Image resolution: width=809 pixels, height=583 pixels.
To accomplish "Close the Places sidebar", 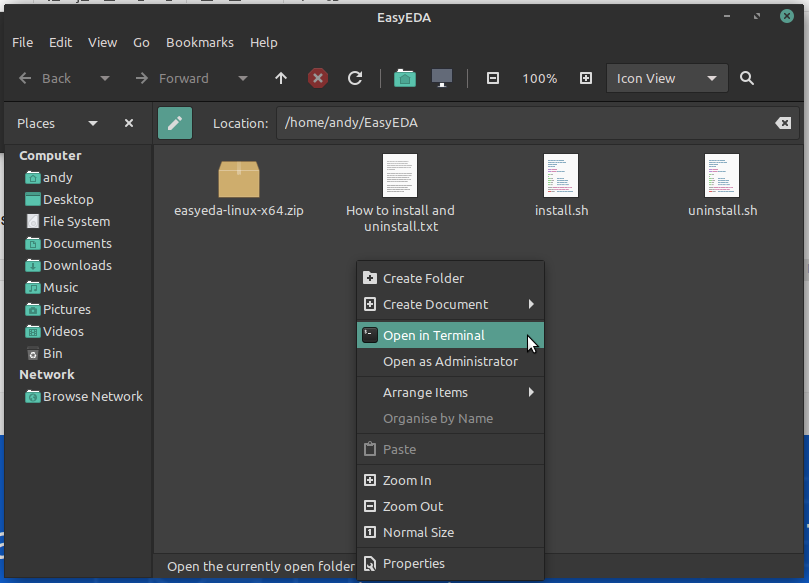I will point(129,123).
